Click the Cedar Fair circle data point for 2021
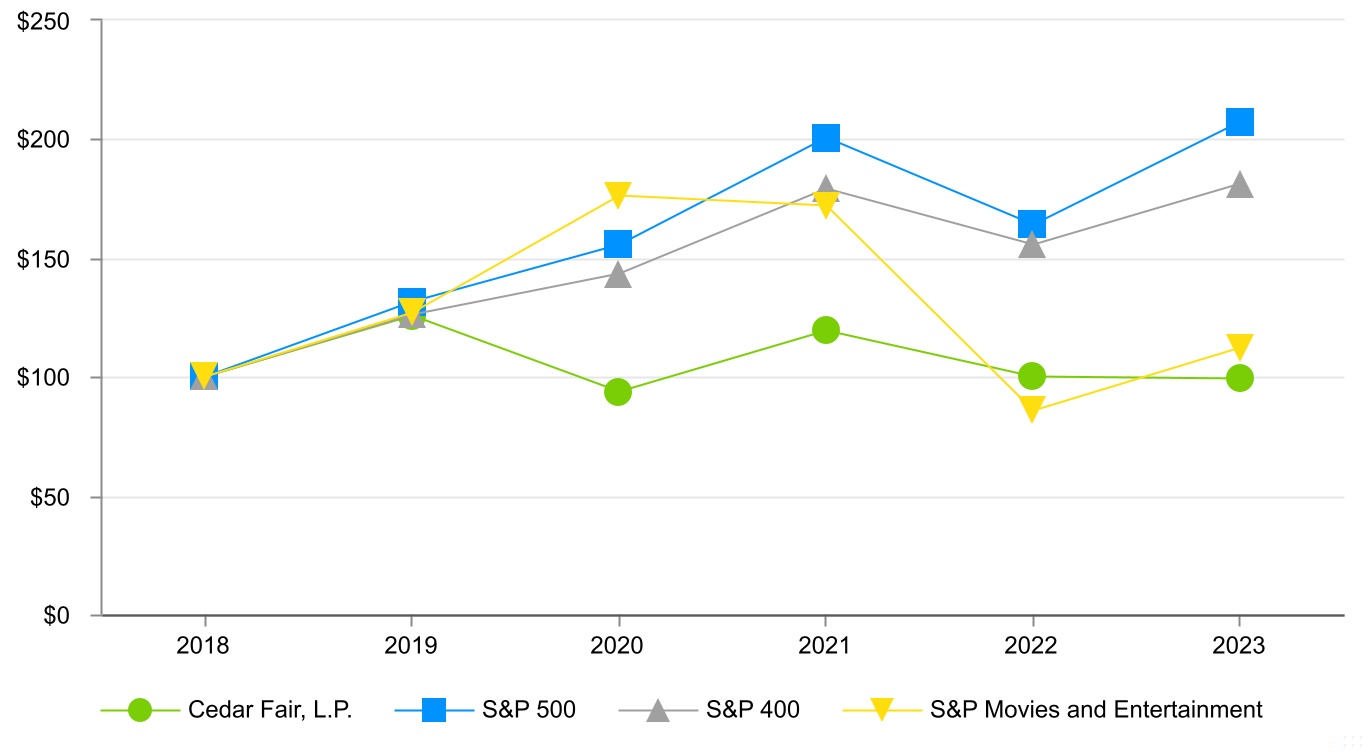The width and height of the screenshot is (1364, 752). [x=826, y=330]
